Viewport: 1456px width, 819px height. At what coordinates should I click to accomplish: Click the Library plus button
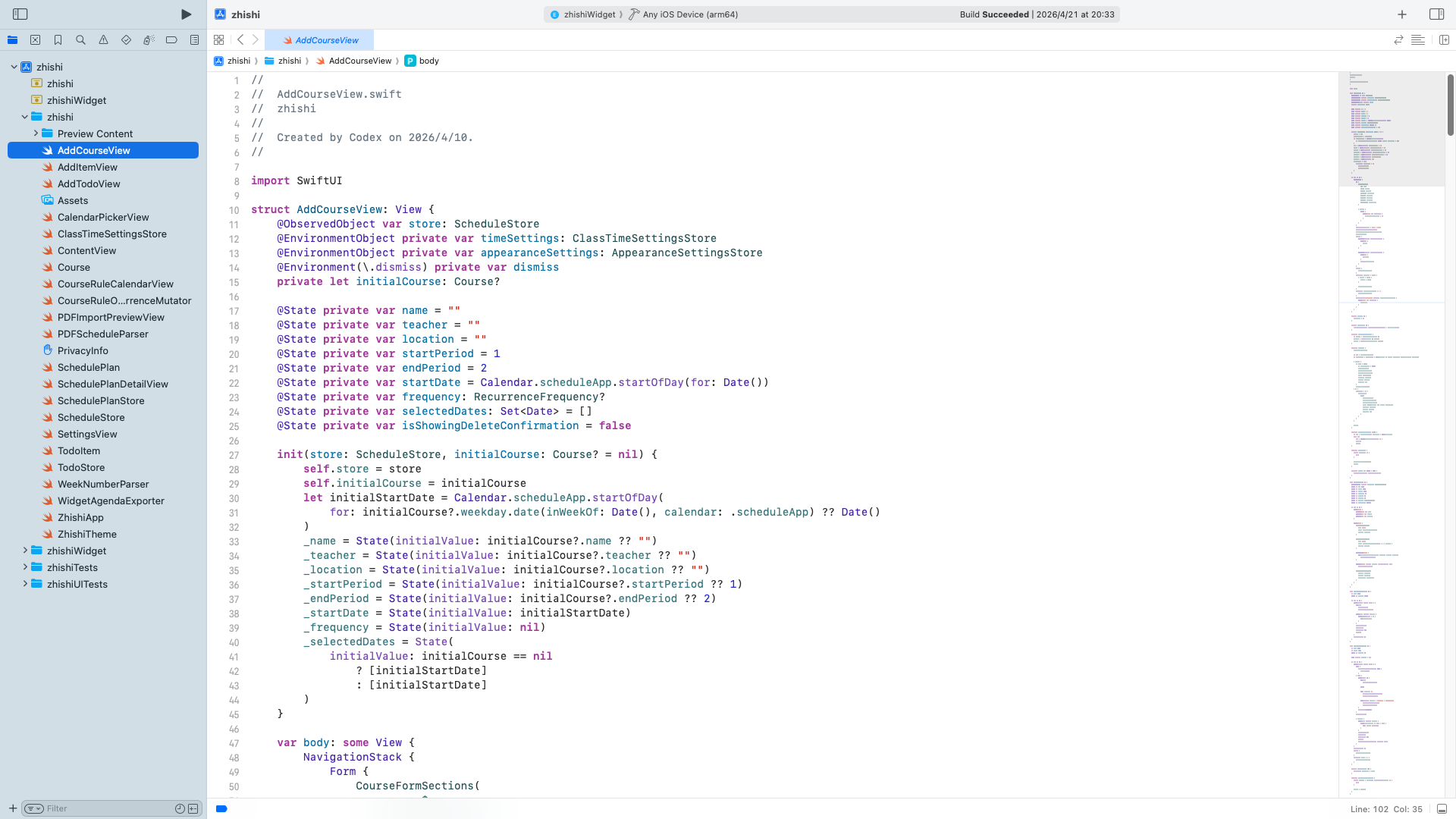[x=1402, y=14]
